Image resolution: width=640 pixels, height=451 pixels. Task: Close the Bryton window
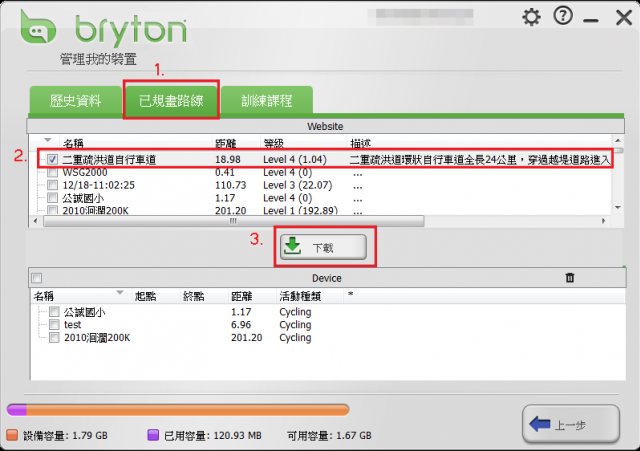[624, 18]
